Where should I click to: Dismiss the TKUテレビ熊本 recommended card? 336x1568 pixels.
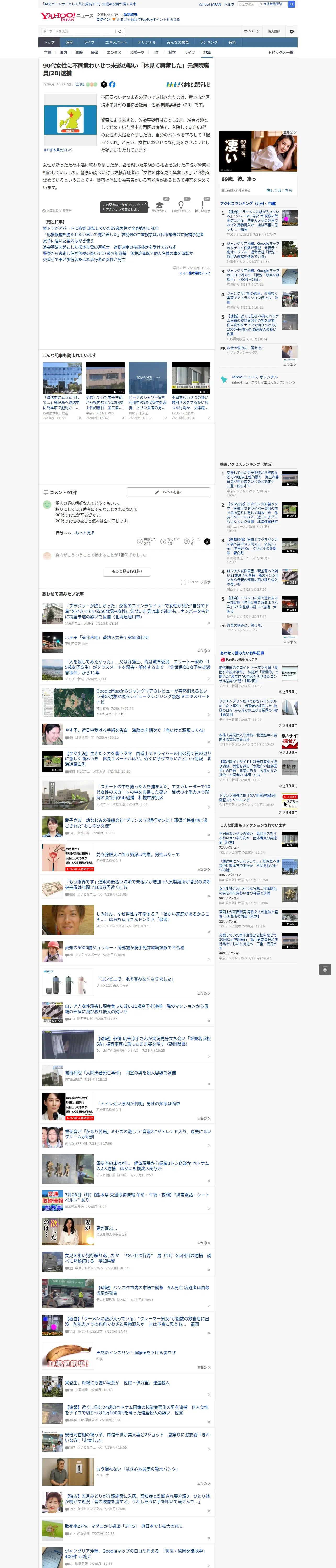(x=208, y=418)
